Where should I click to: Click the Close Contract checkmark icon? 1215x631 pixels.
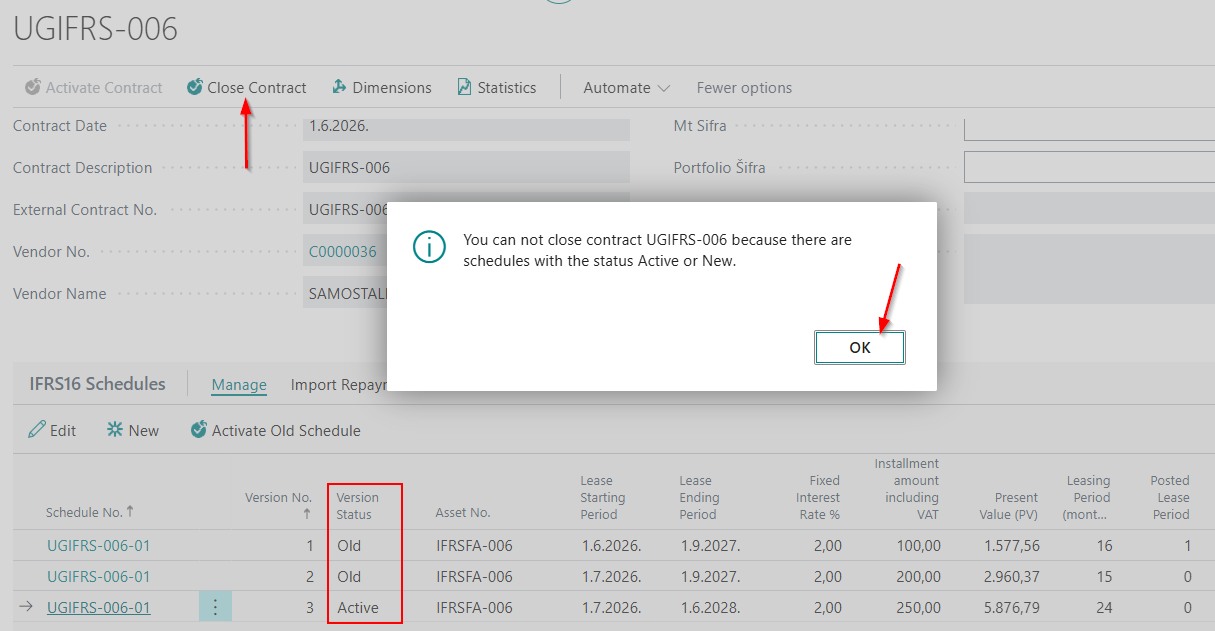click(x=195, y=87)
